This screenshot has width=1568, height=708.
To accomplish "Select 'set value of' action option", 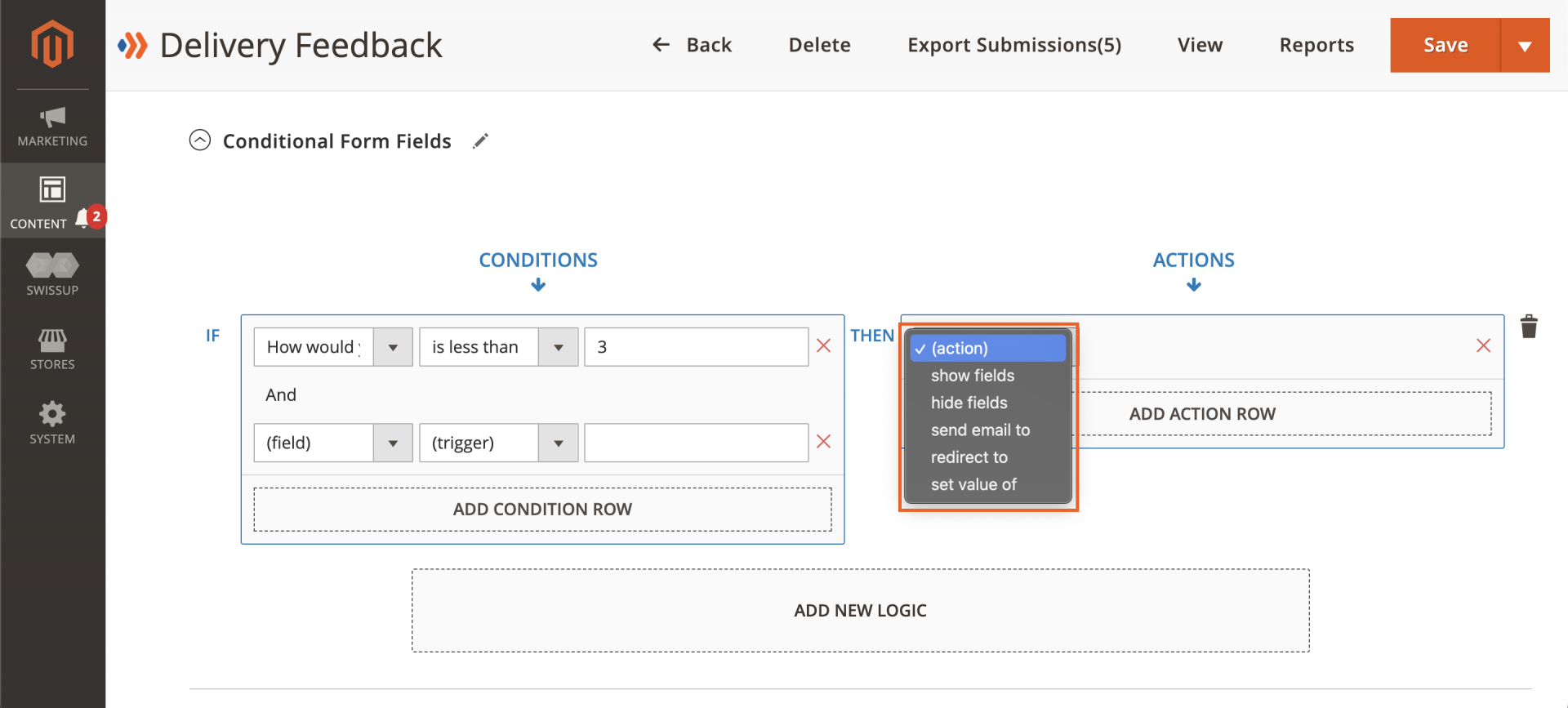I will (x=988, y=484).
